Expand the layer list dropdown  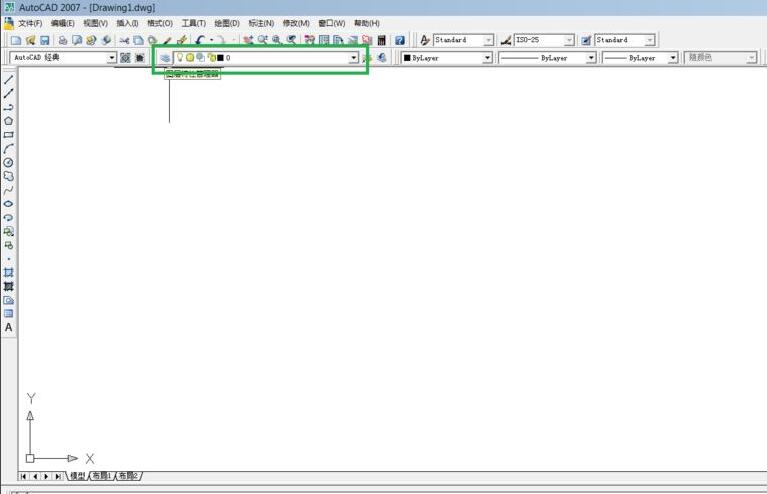point(354,58)
